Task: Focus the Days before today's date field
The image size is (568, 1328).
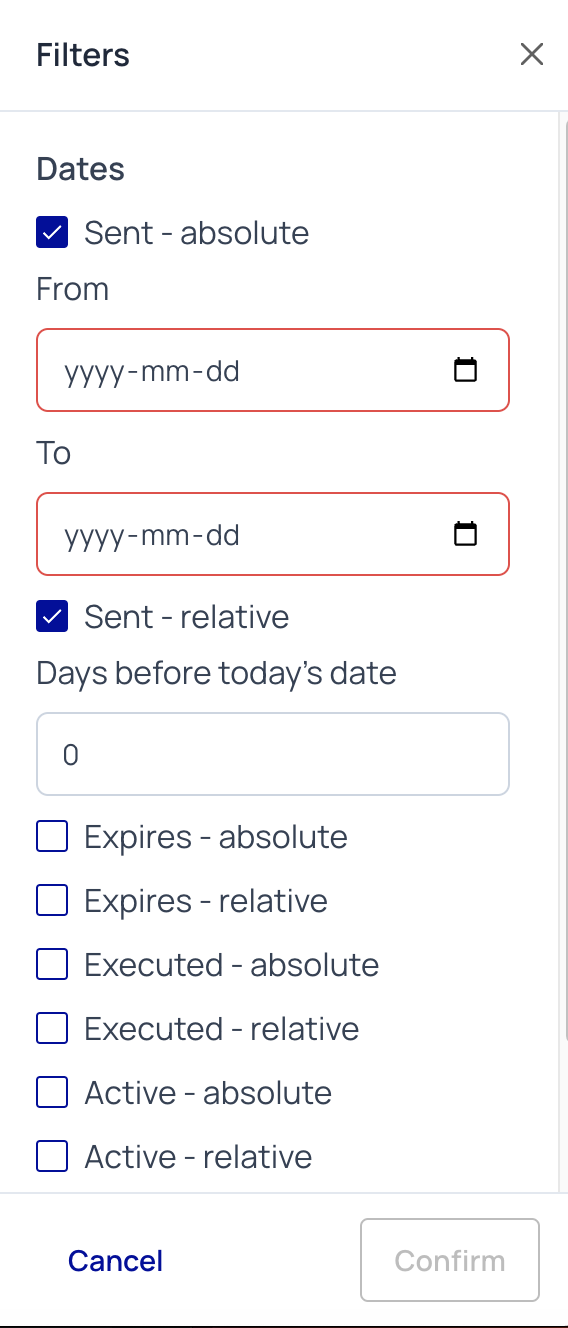Action: tap(273, 754)
